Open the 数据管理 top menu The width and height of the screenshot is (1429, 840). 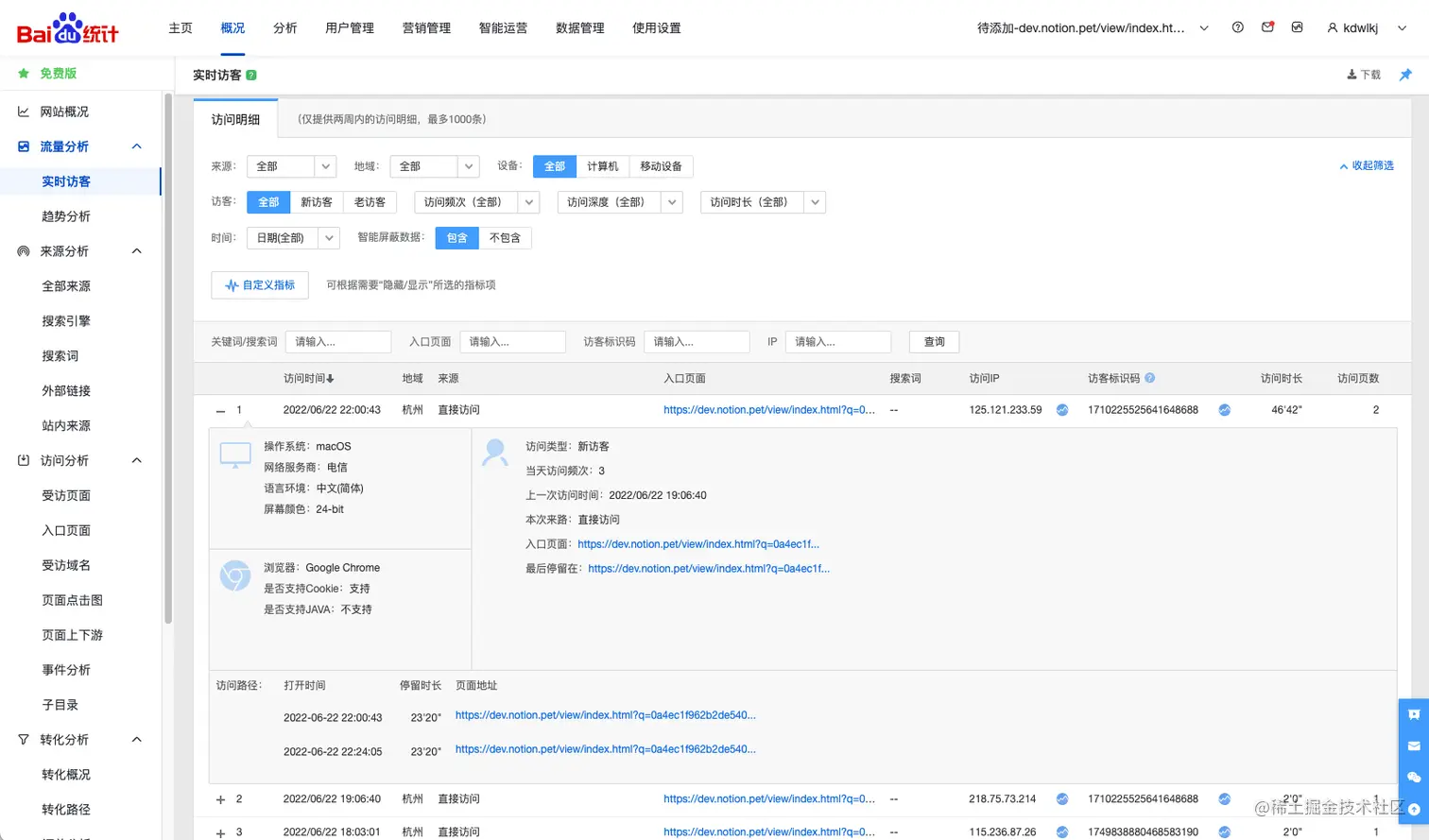click(580, 28)
